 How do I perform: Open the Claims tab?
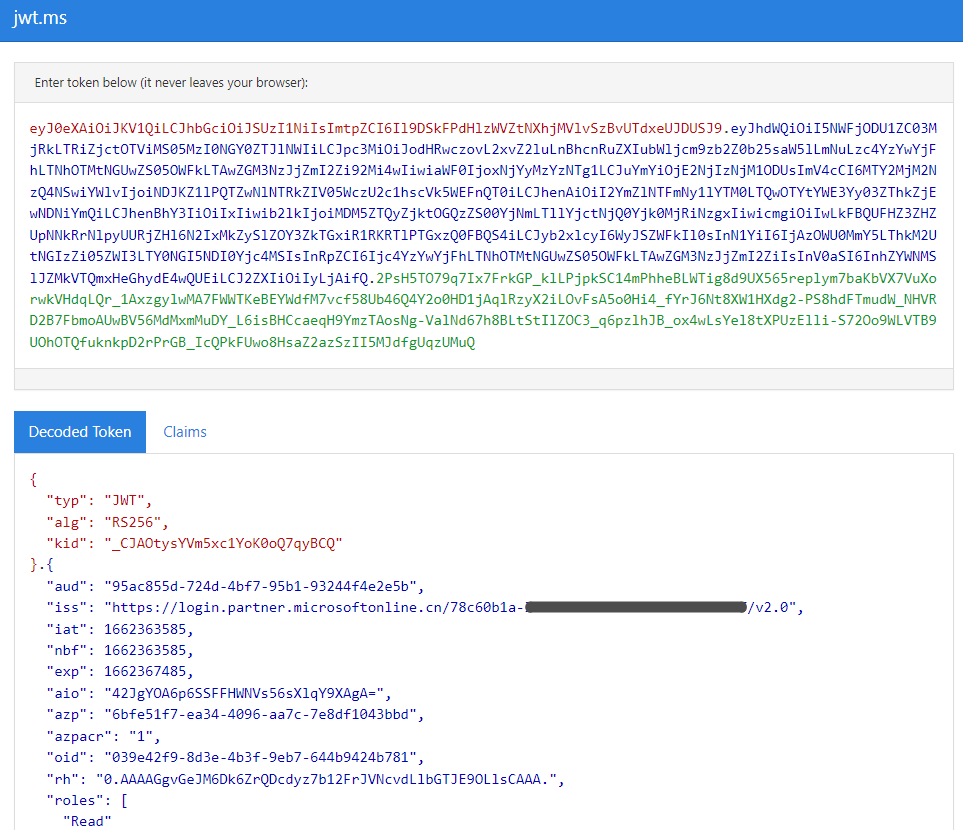(185, 432)
